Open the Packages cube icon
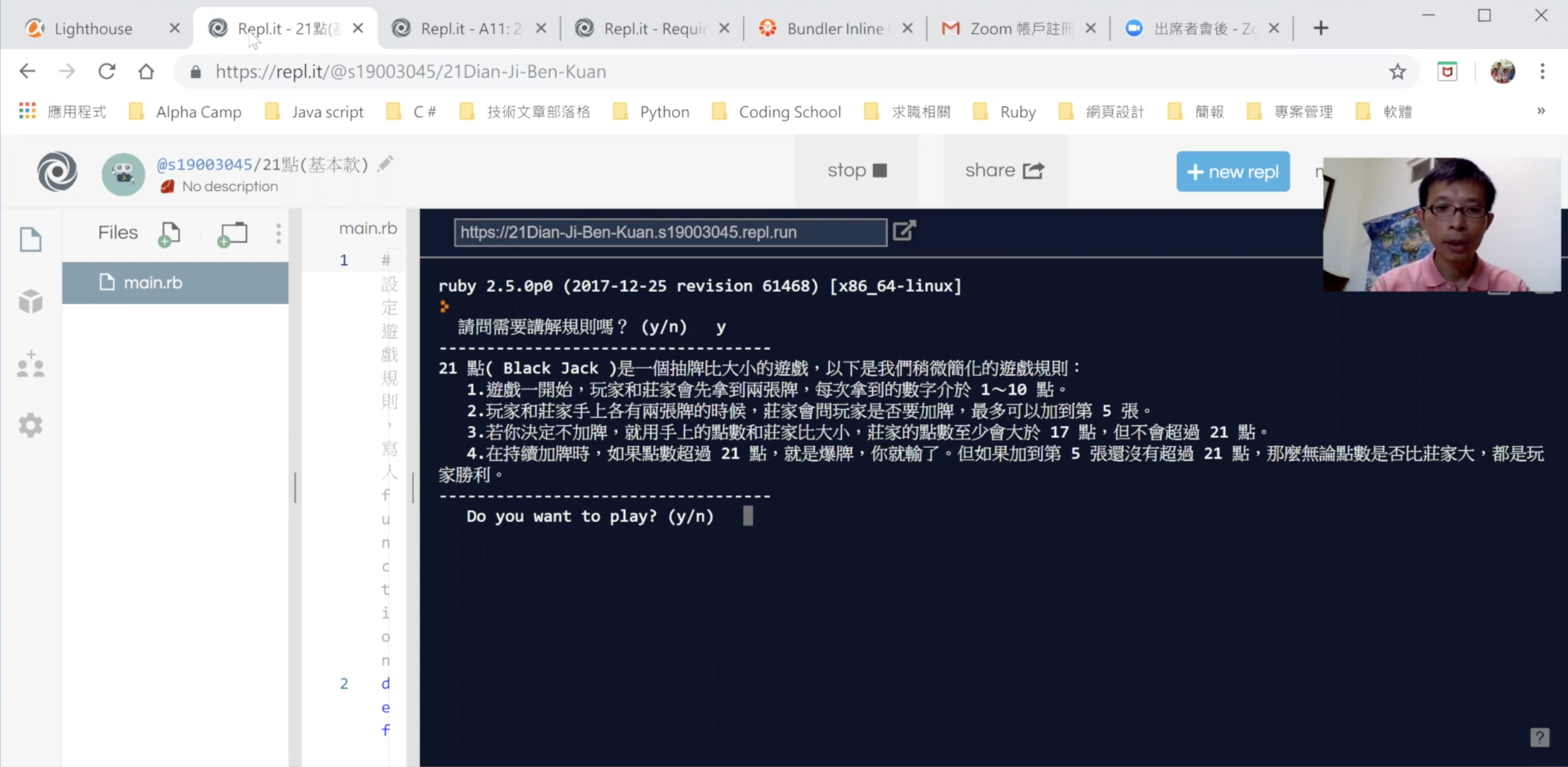The image size is (1568, 767). 30,302
